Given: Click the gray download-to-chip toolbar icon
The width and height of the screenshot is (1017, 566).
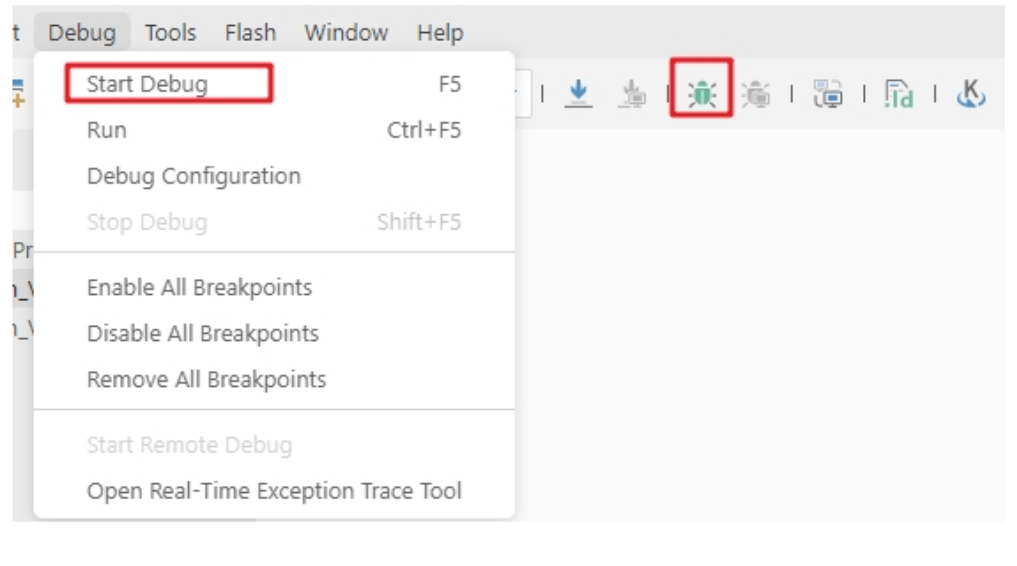Looking at the screenshot, I should click(x=632, y=93).
